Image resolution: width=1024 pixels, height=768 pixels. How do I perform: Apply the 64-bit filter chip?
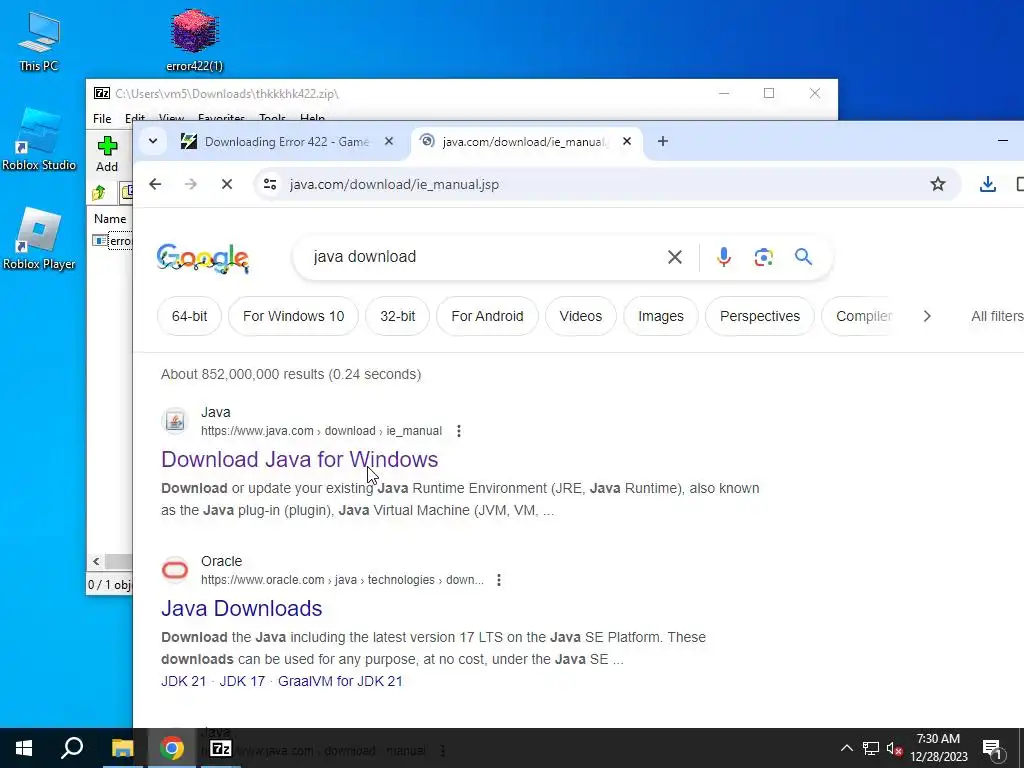point(189,316)
